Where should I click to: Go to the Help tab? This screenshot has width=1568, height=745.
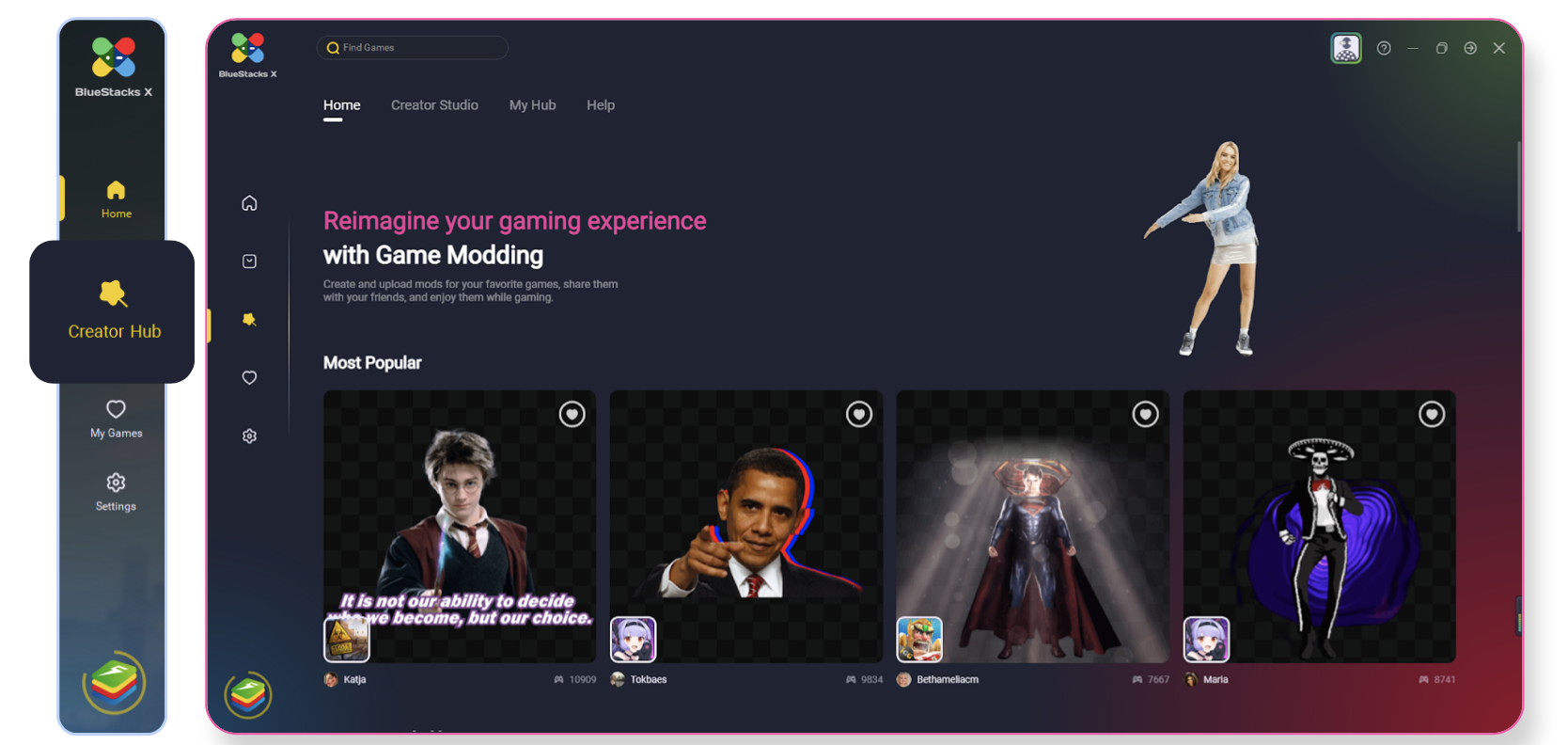click(x=601, y=105)
